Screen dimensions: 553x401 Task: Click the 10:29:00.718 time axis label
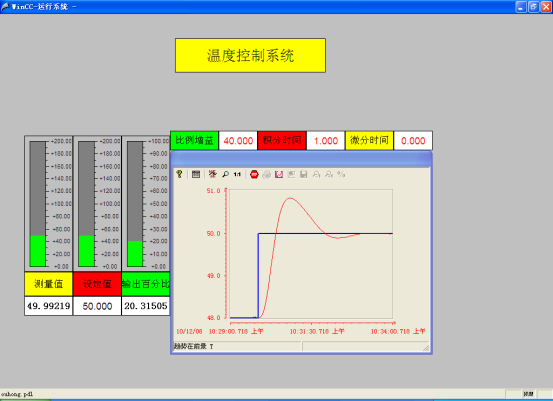click(236, 332)
